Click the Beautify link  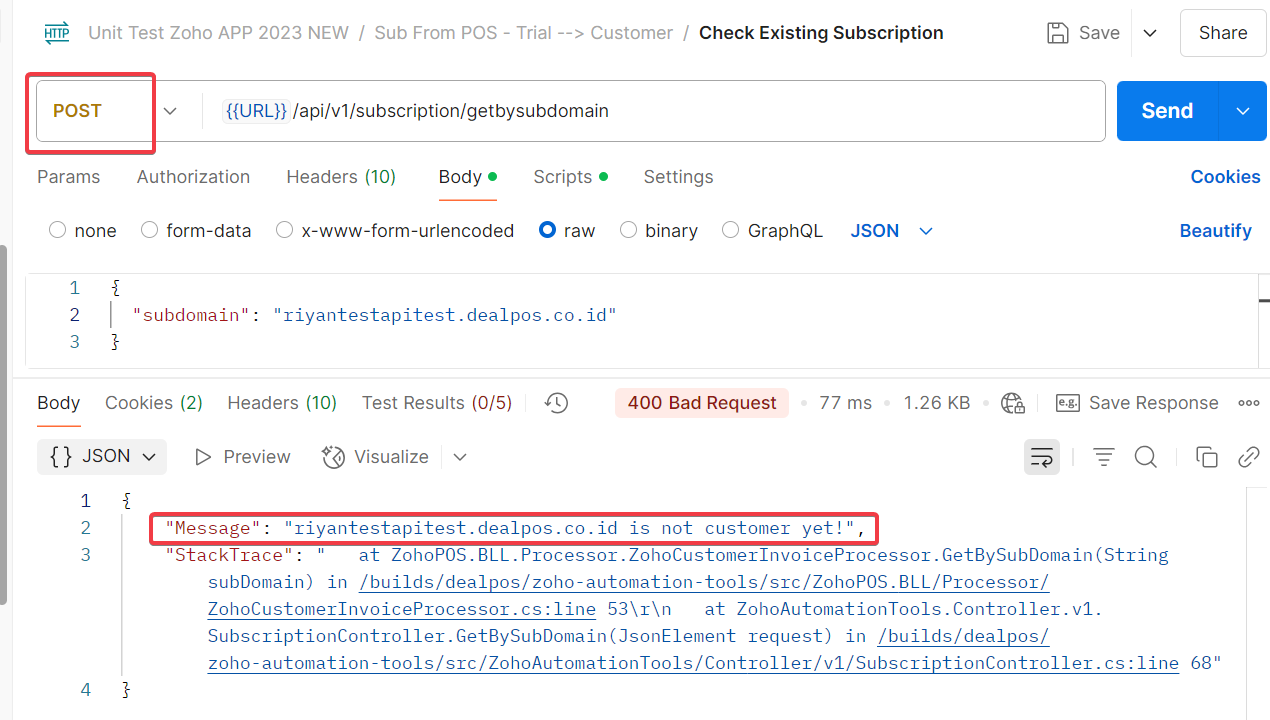pyautogui.click(x=1216, y=231)
